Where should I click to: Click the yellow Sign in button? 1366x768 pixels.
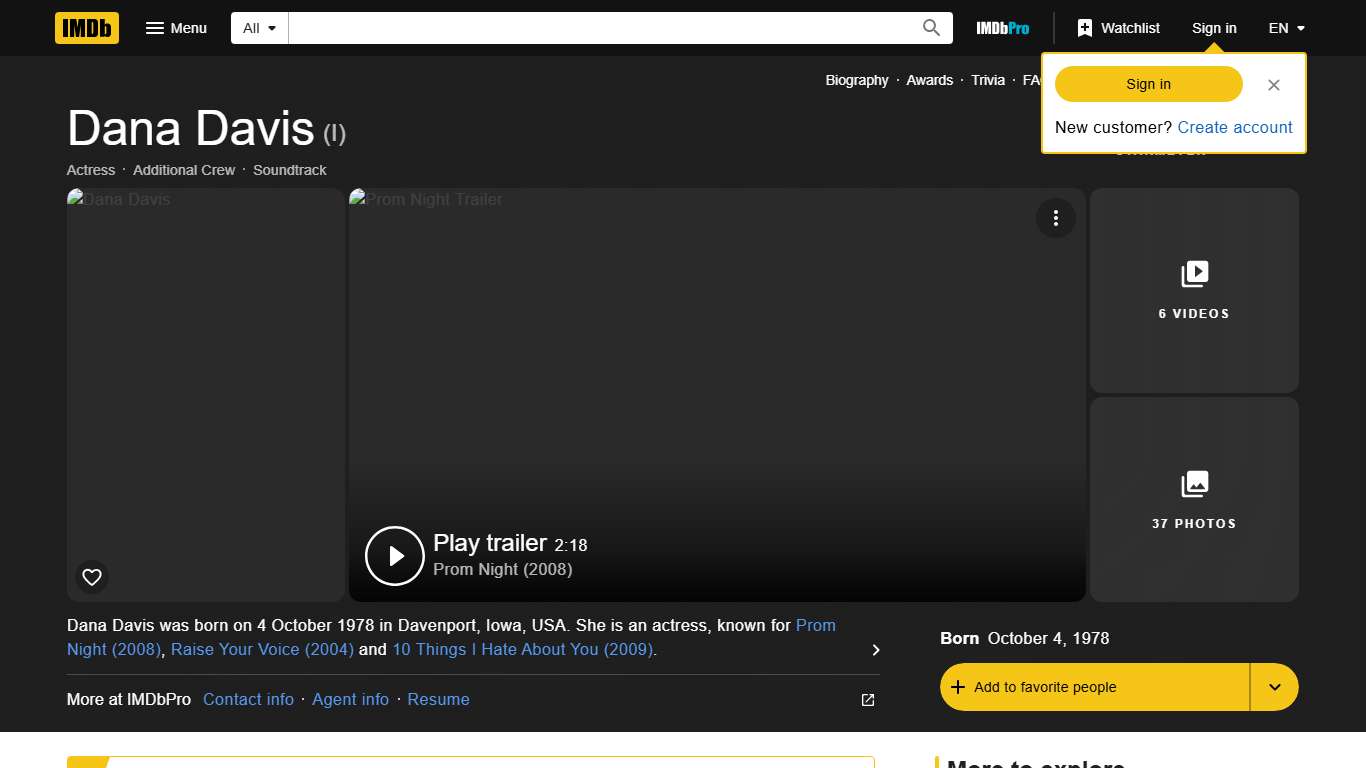coord(1148,84)
